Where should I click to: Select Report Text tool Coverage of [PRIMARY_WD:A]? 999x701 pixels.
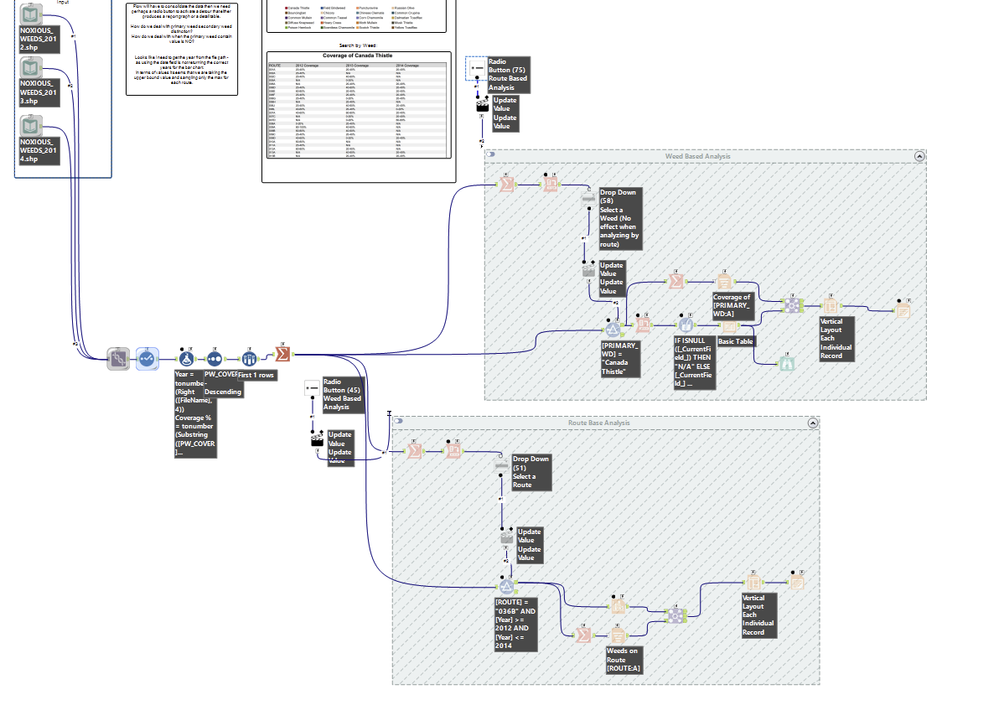click(x=724, y=282)
